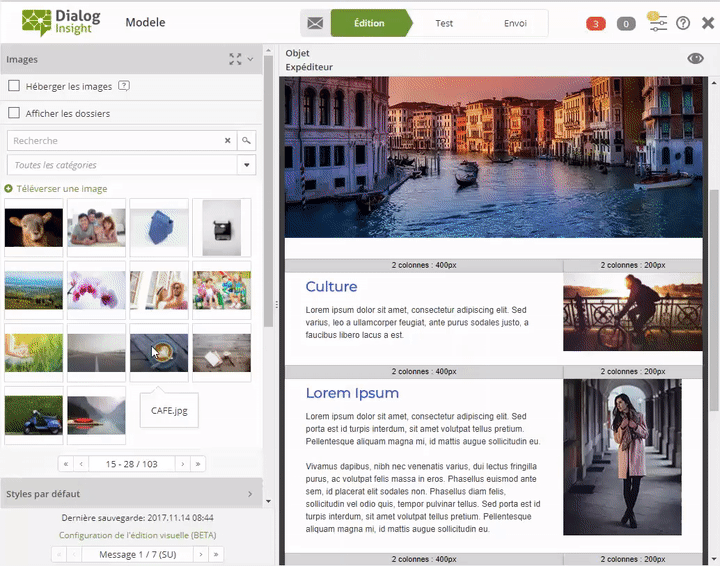Screen dimensions: 720x566
Task: Click the cyclist at sunset image
Action: click(633, 312)
